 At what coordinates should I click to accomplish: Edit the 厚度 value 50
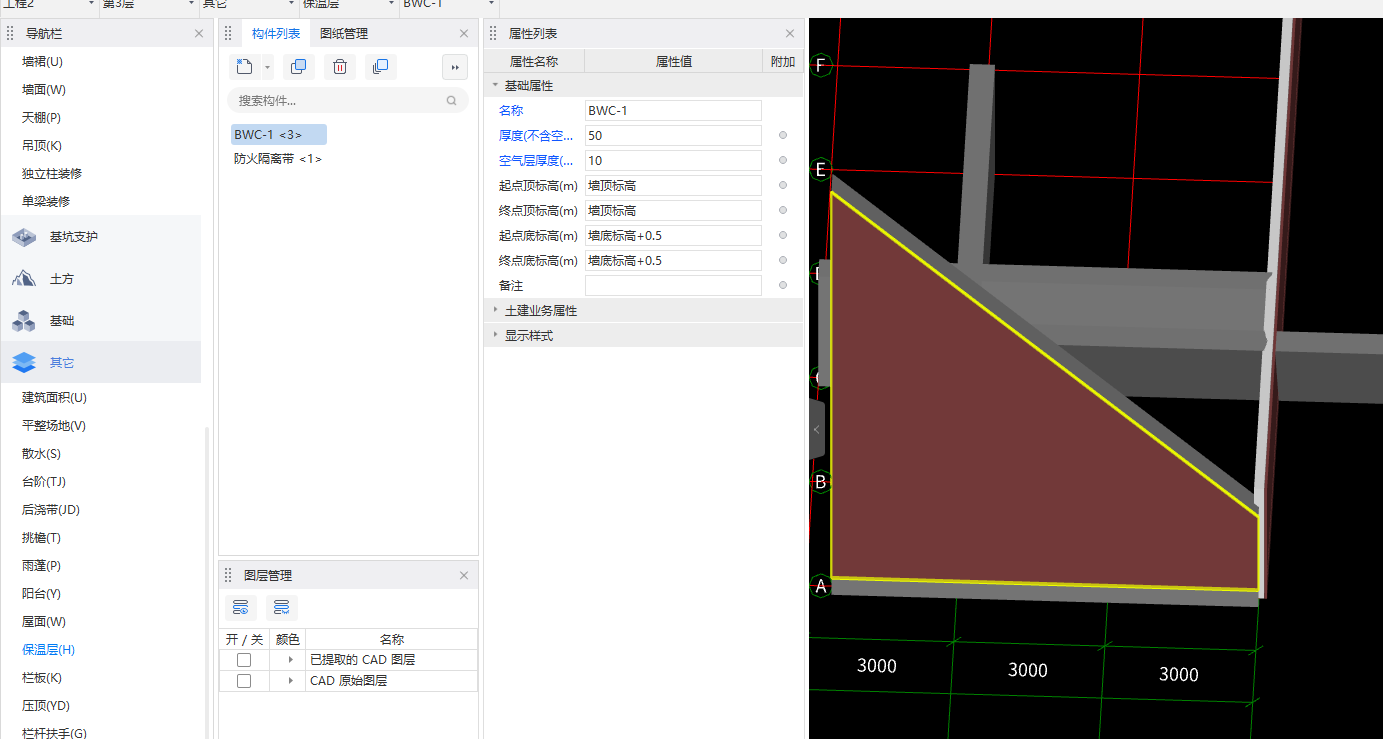click(673, 135)
